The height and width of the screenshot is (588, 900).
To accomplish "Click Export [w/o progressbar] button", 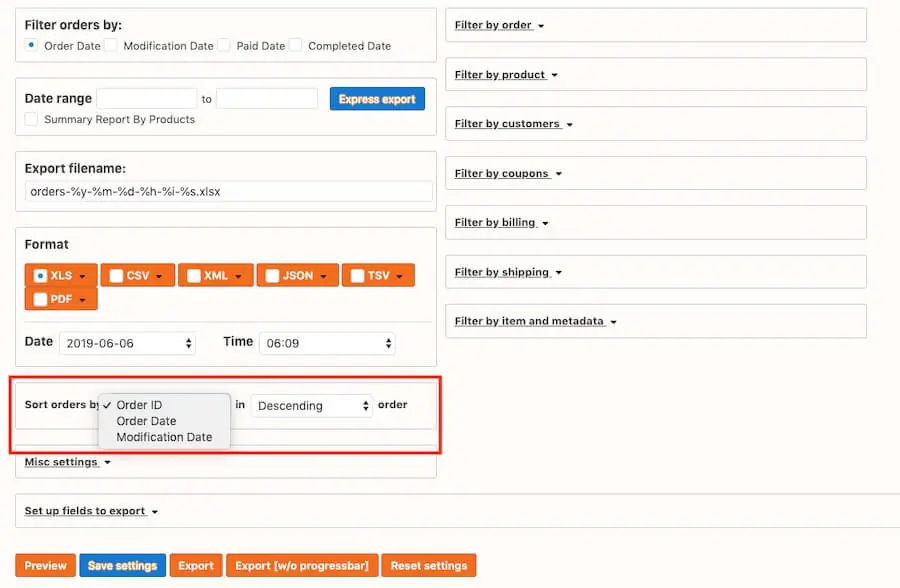I will coord(302,566).
